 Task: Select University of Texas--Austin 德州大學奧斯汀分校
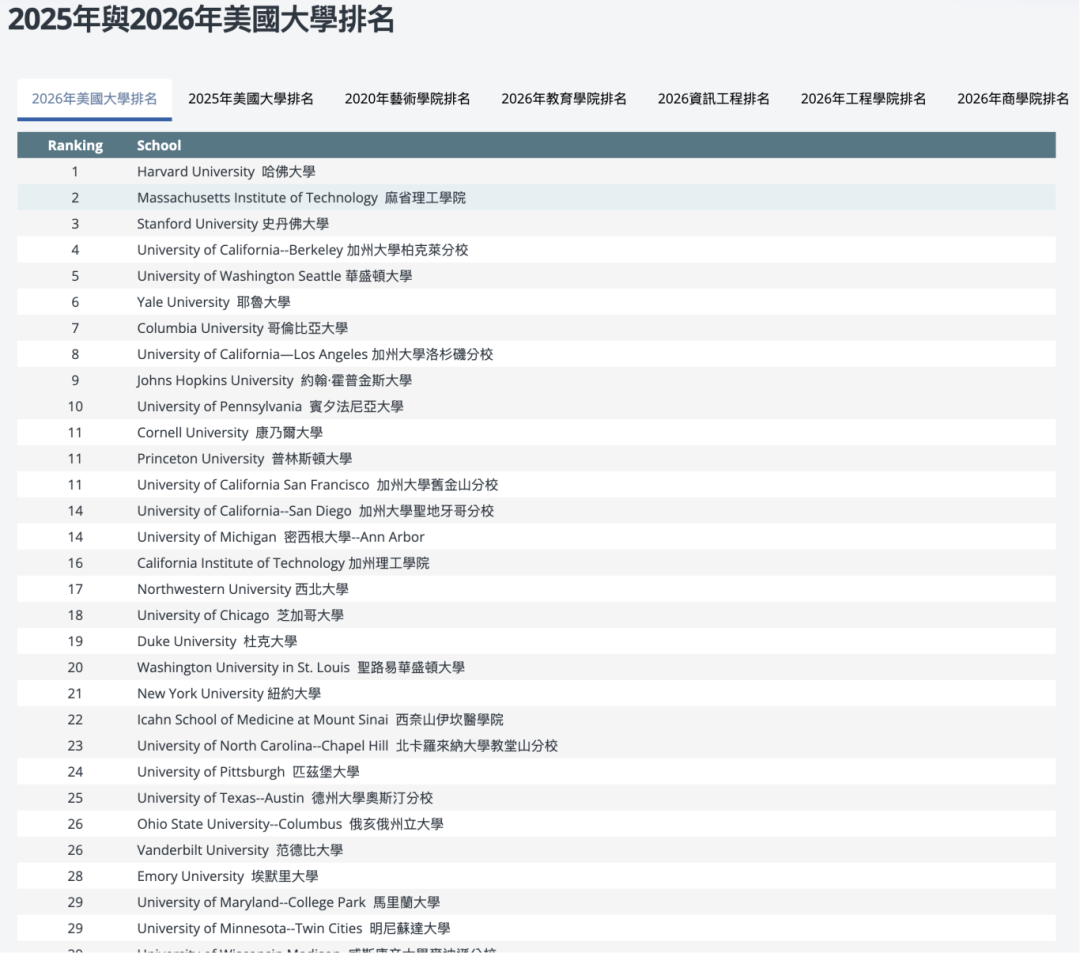tap(285, 798)
